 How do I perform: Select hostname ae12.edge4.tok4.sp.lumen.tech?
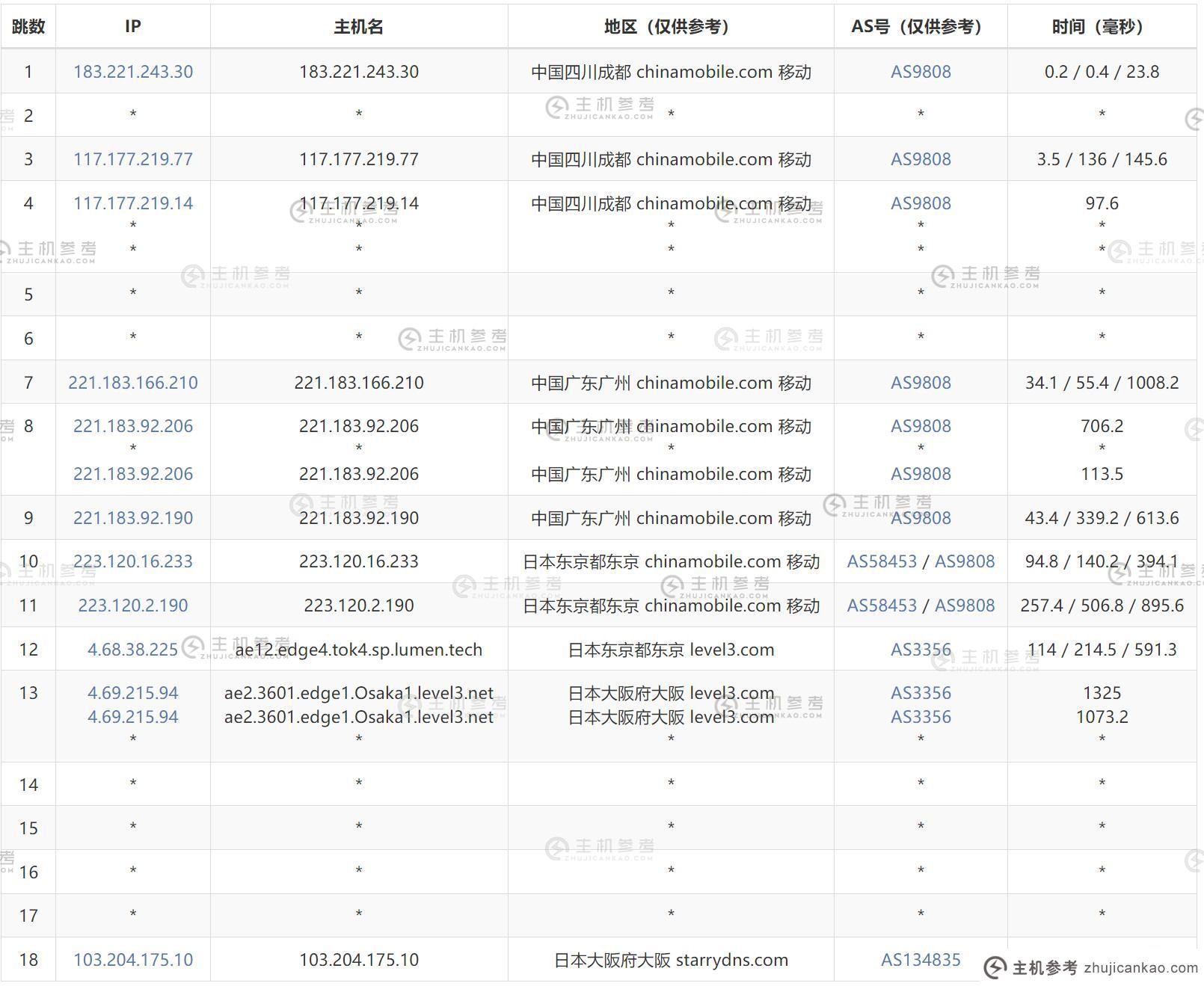coord(359,650)
